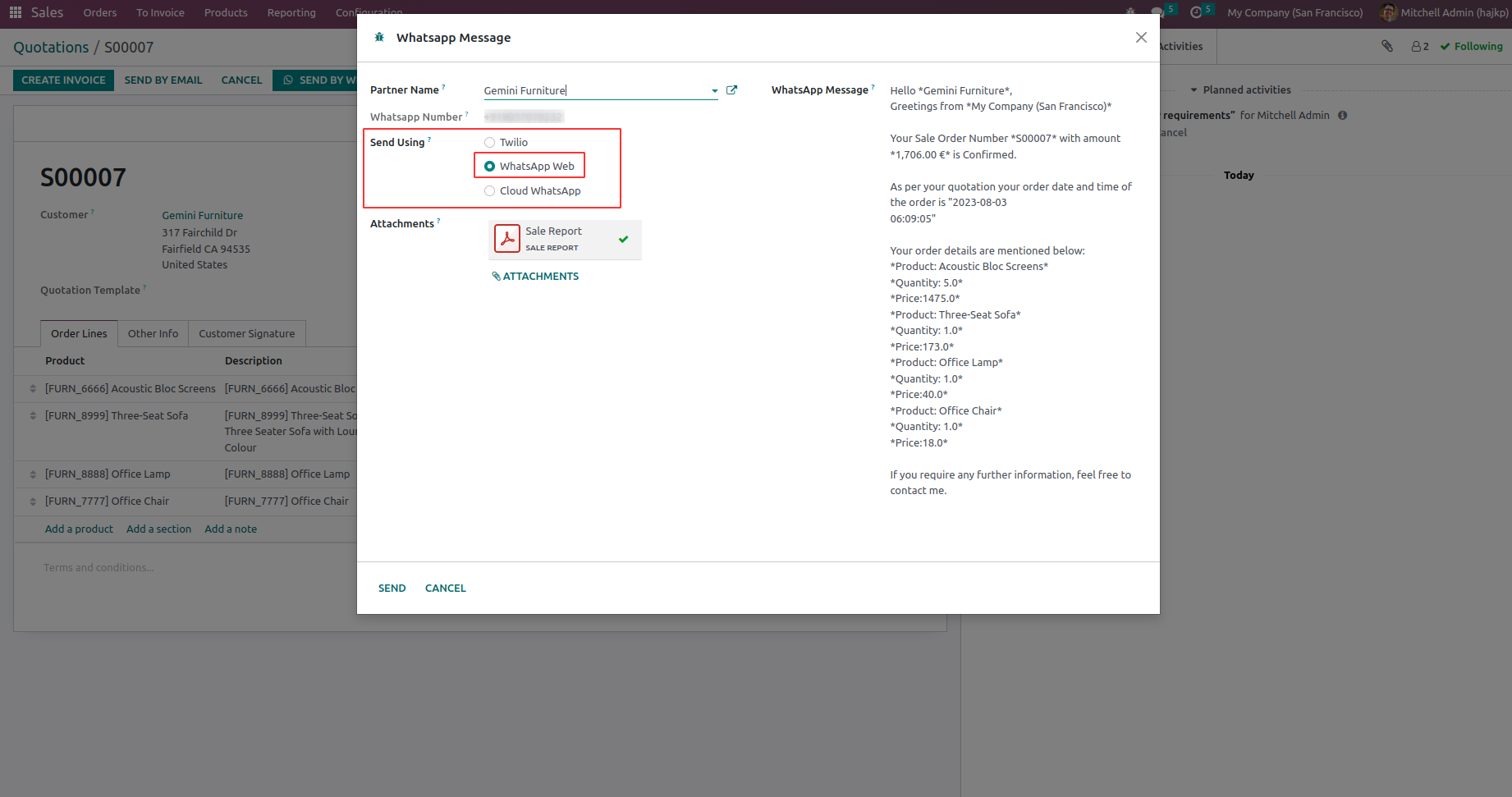The width and height of the screenshot is (1512, 797).
Task: Click the SEND BY WhatsApp button
Action: (x=316, y=80)
